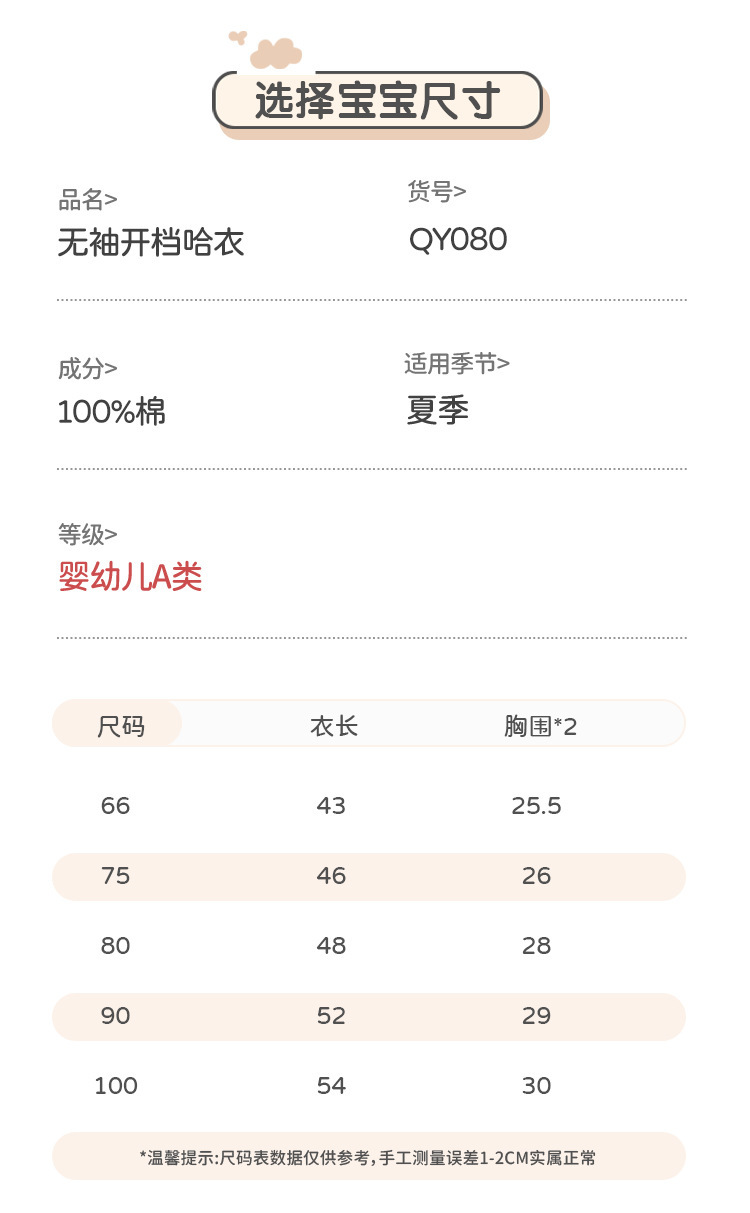Click size 80 in the size column

coord(116,945)
